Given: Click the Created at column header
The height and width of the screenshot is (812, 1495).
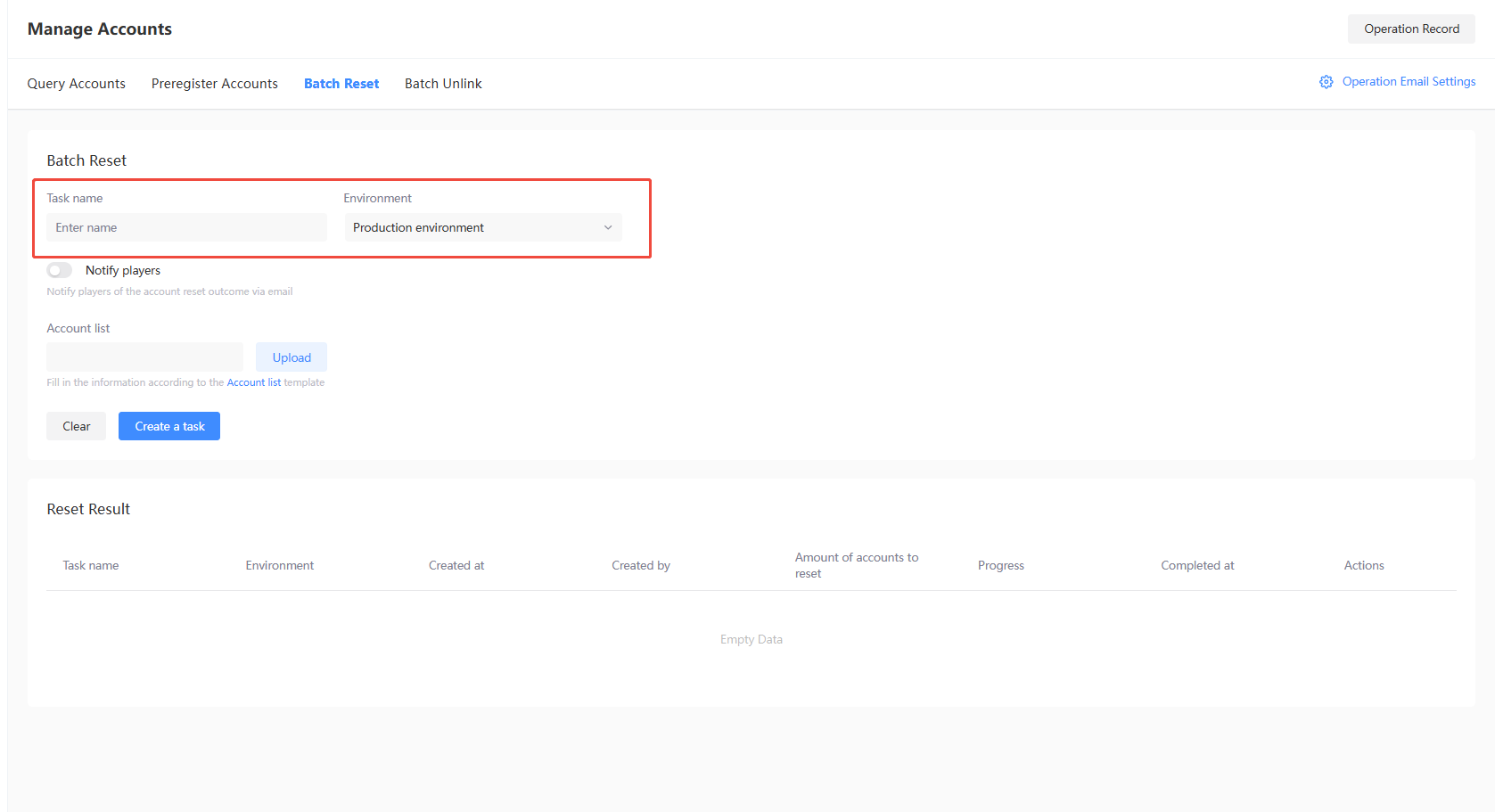Looking at the screenshot, I should pos(456,565).
